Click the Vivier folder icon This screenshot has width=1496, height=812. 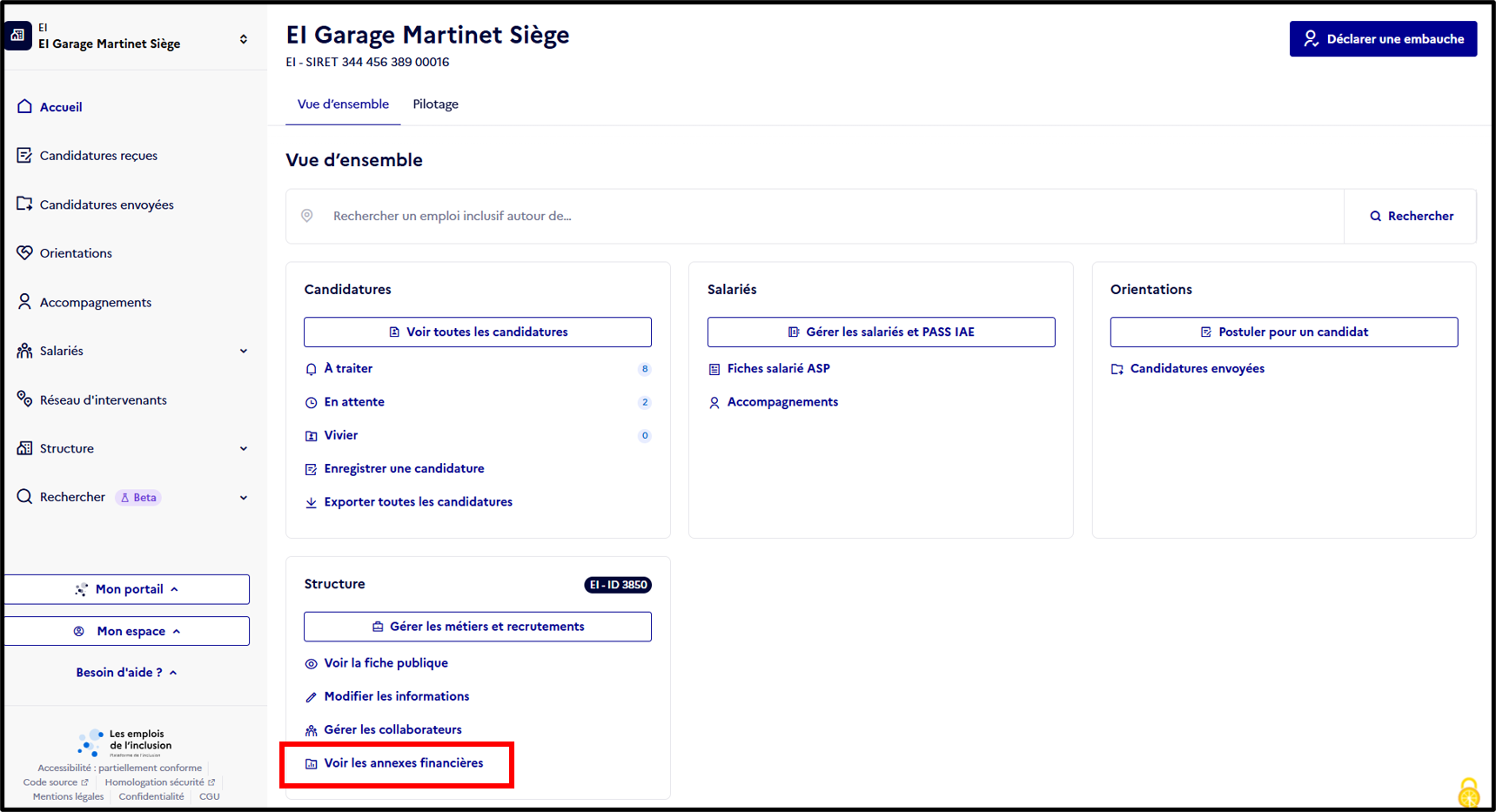pos(311,436)
